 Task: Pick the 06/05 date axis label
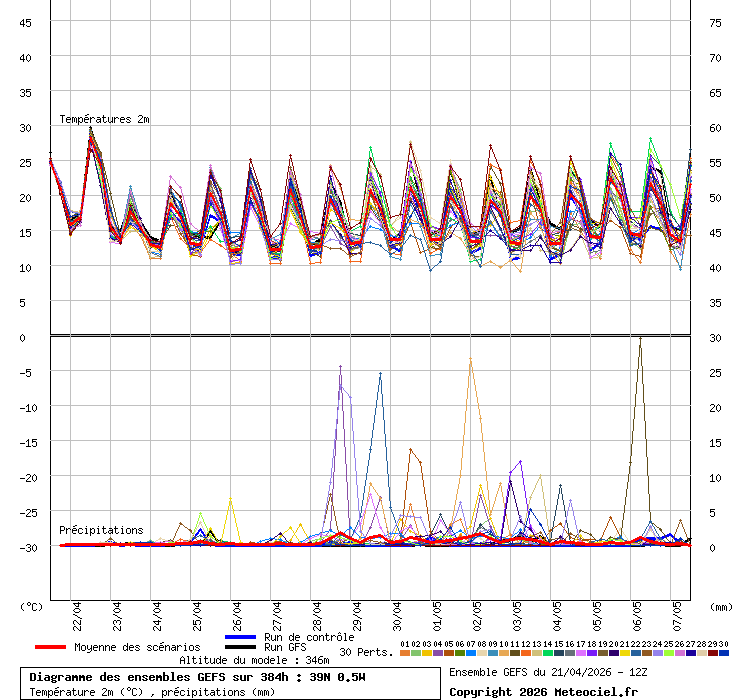pos(637,614)
